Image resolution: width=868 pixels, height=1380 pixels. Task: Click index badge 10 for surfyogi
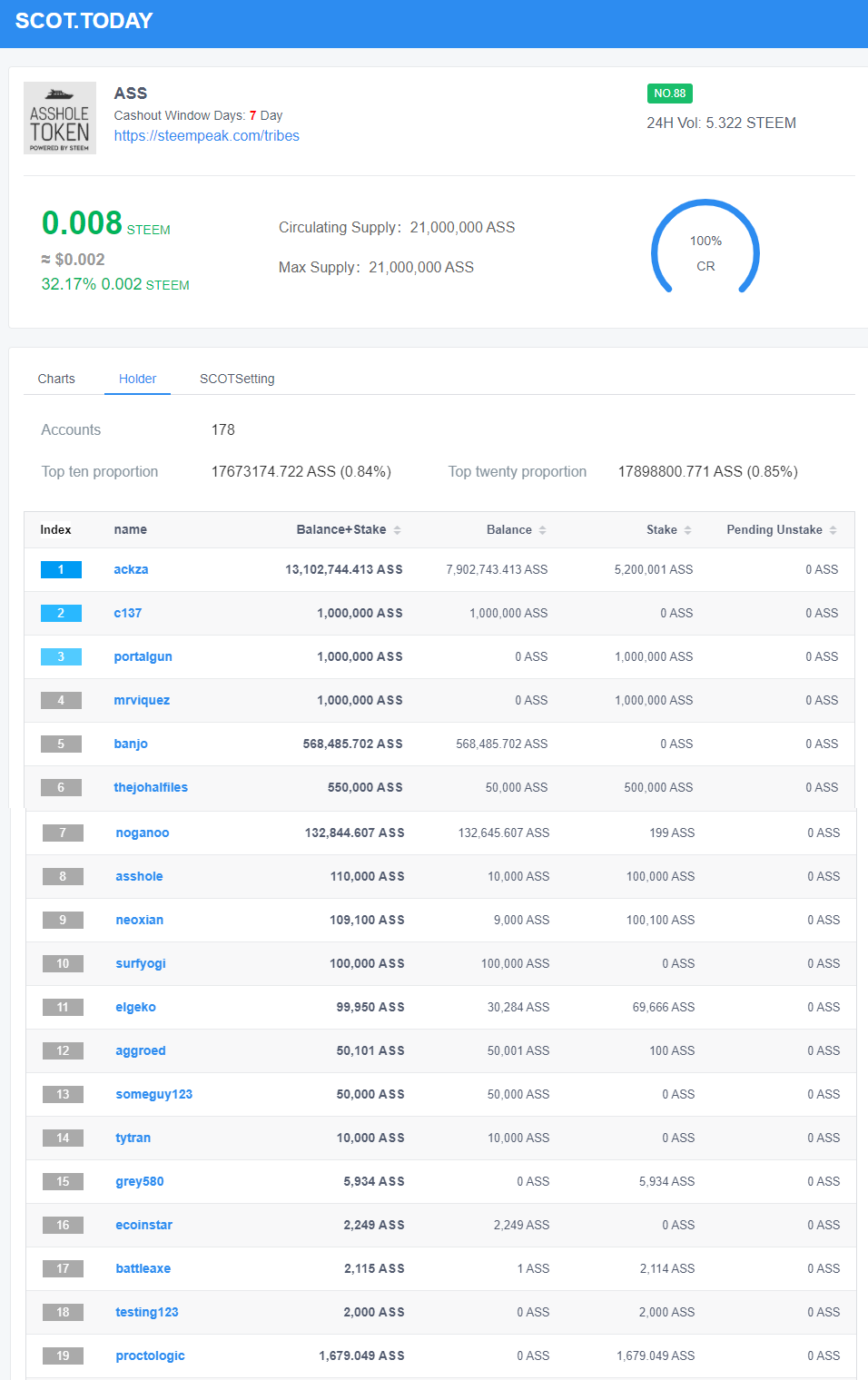[63, 963]
